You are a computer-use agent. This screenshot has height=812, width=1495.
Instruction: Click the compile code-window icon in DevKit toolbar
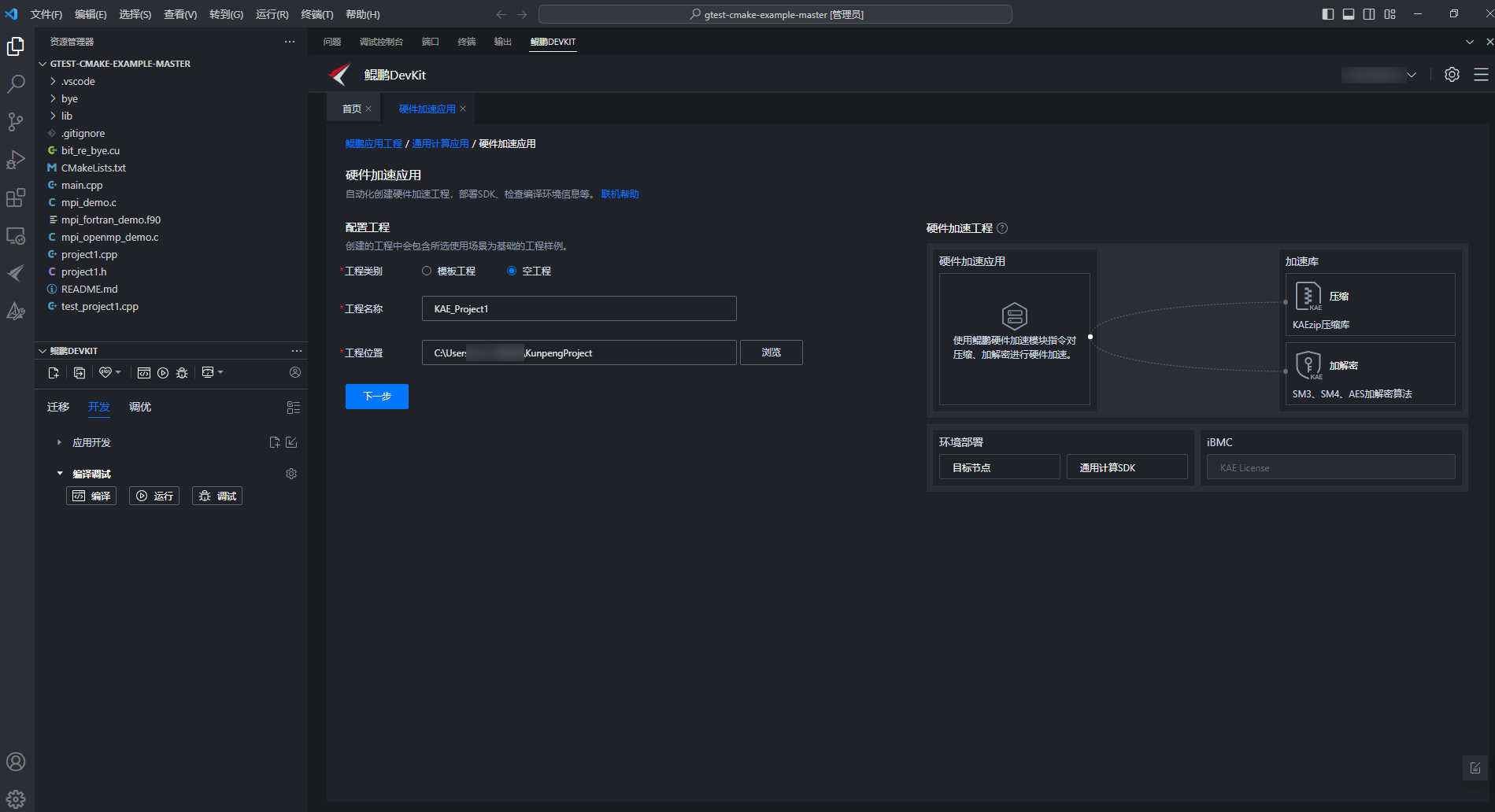pos(144,373)
